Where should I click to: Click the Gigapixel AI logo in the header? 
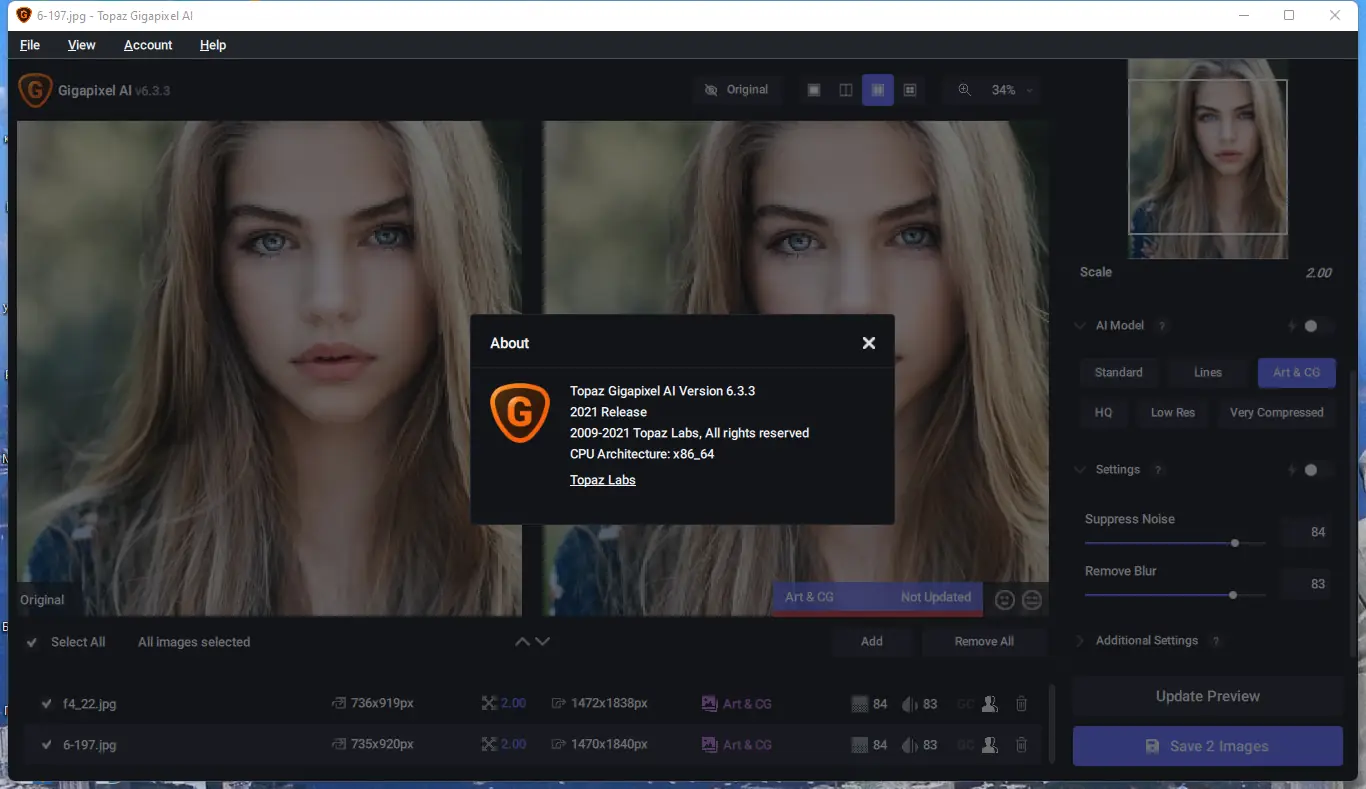35,90
